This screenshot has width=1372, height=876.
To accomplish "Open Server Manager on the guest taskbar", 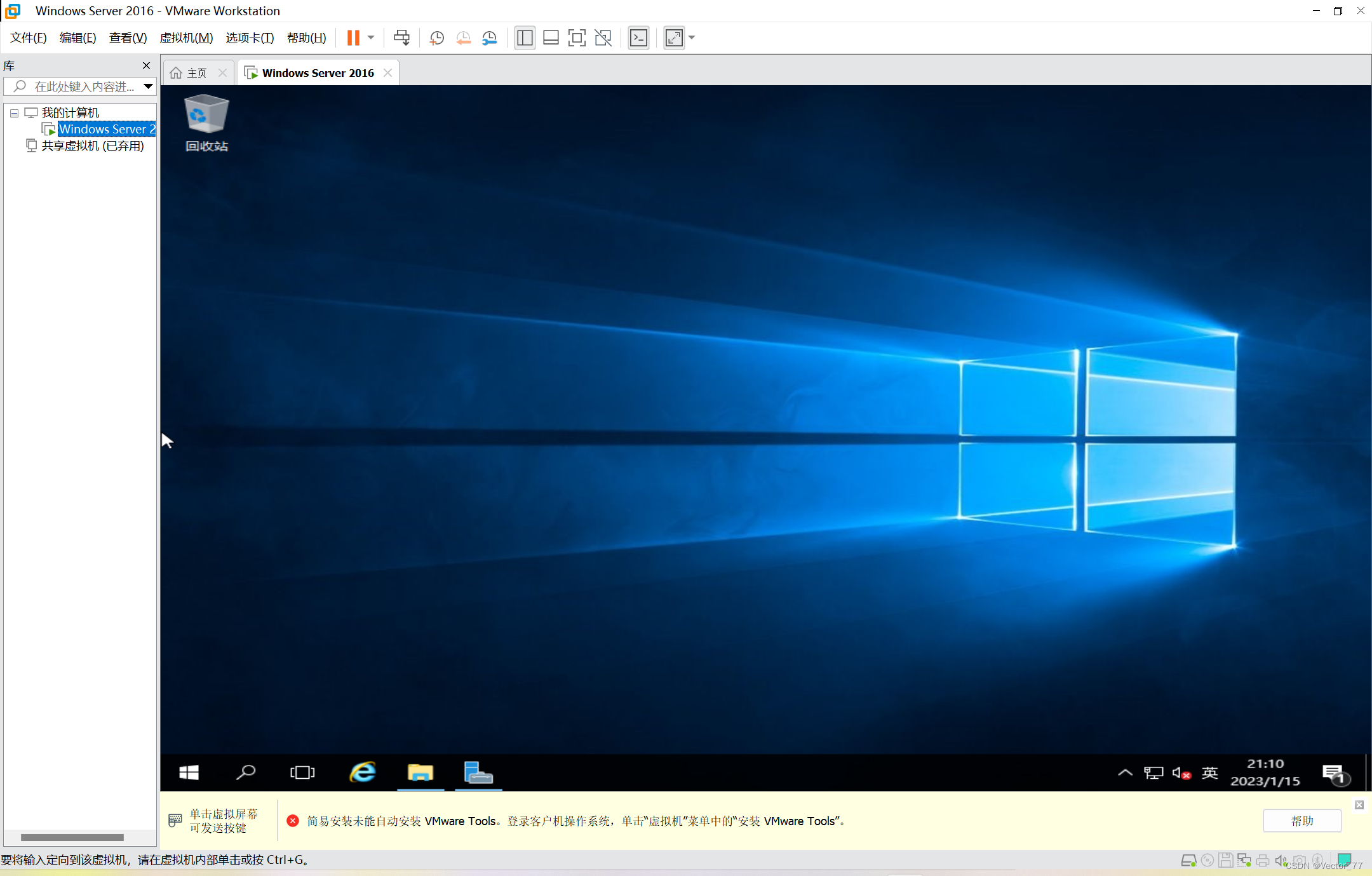I will 478,772.
